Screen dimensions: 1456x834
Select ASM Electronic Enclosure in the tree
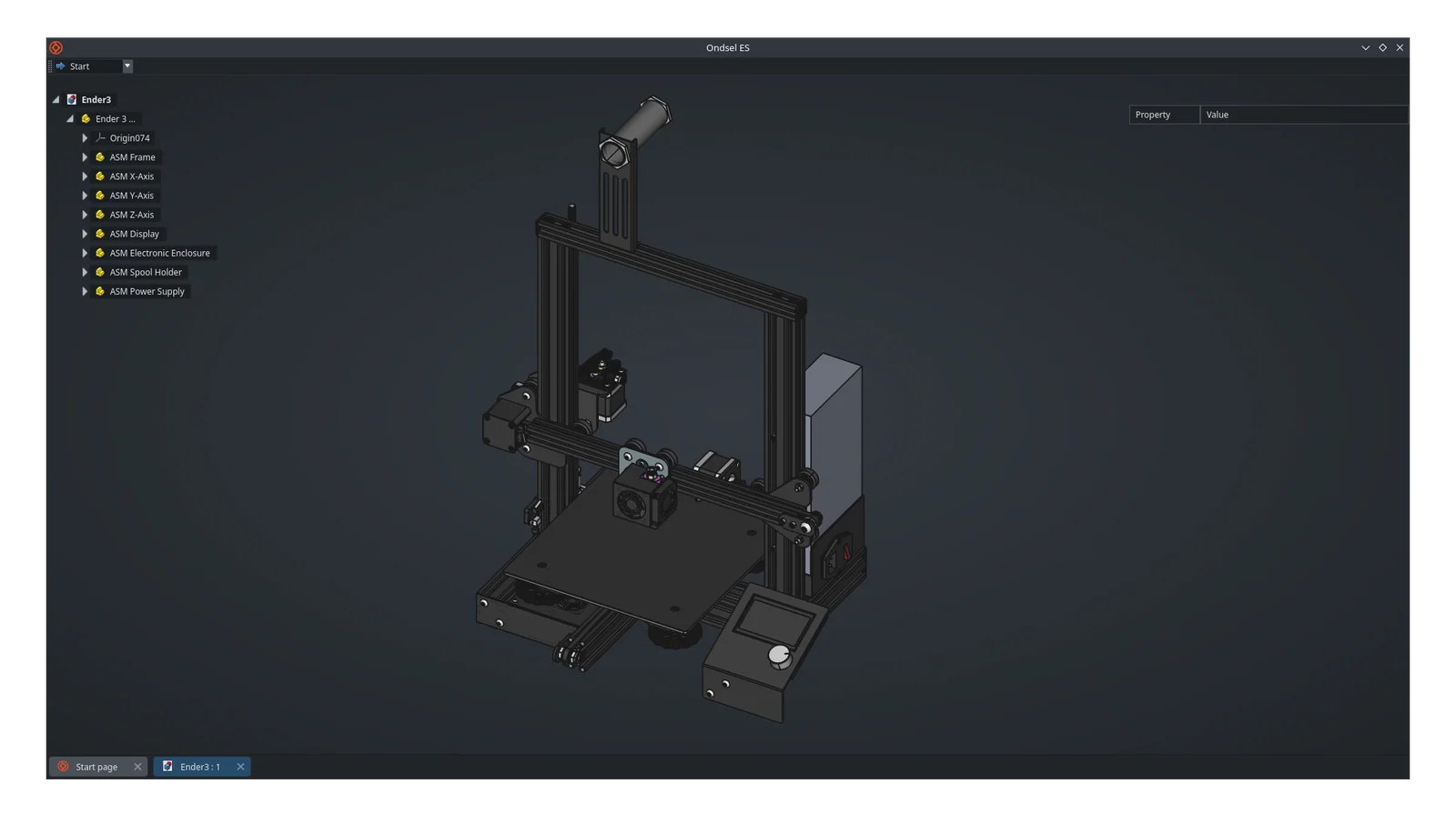(x=160, y=253)
